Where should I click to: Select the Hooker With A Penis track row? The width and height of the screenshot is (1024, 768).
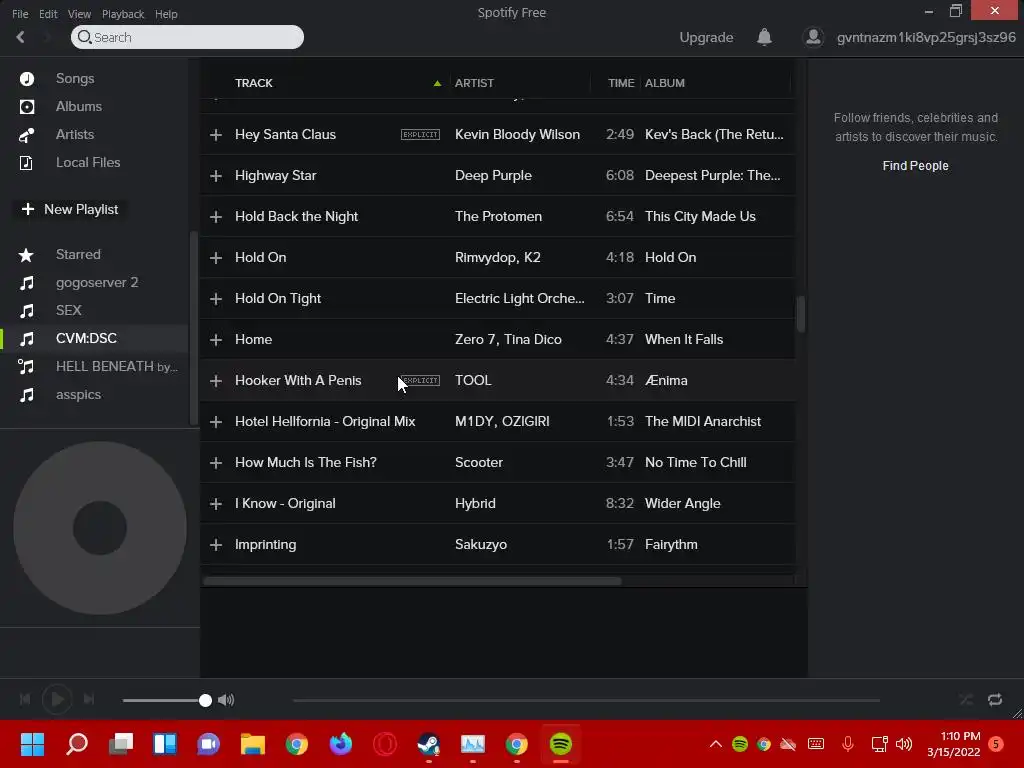(498, 381)
